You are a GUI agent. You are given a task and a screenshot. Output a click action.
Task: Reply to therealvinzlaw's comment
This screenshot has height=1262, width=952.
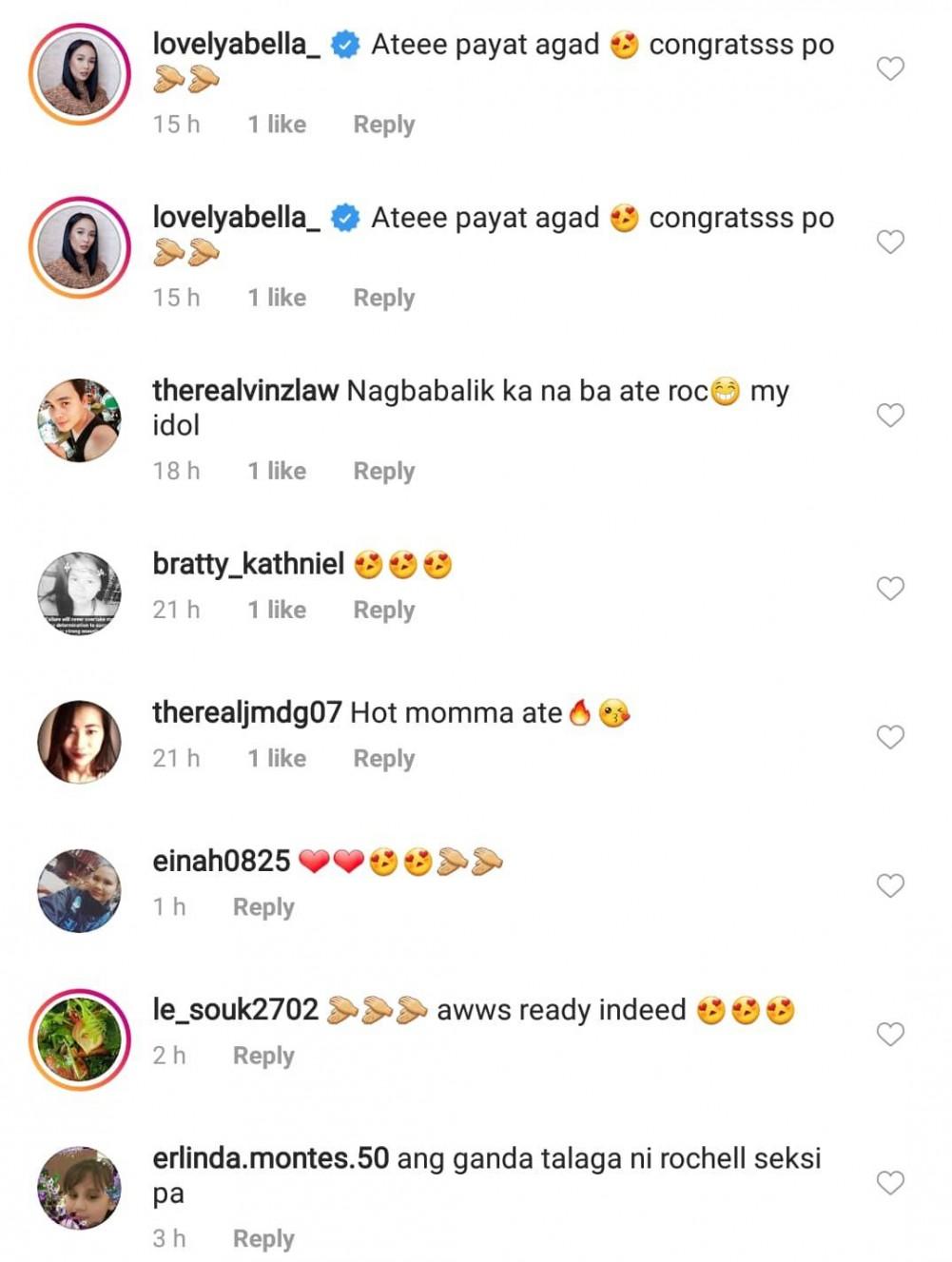[x=383, y=472]
